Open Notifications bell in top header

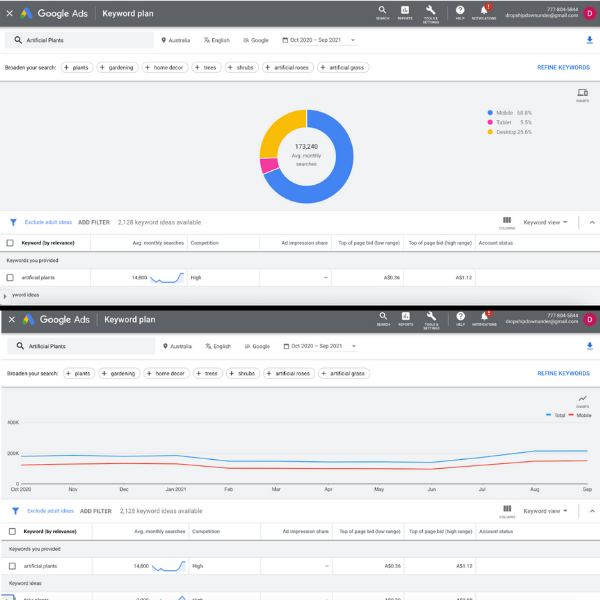(x=484, y=12)
